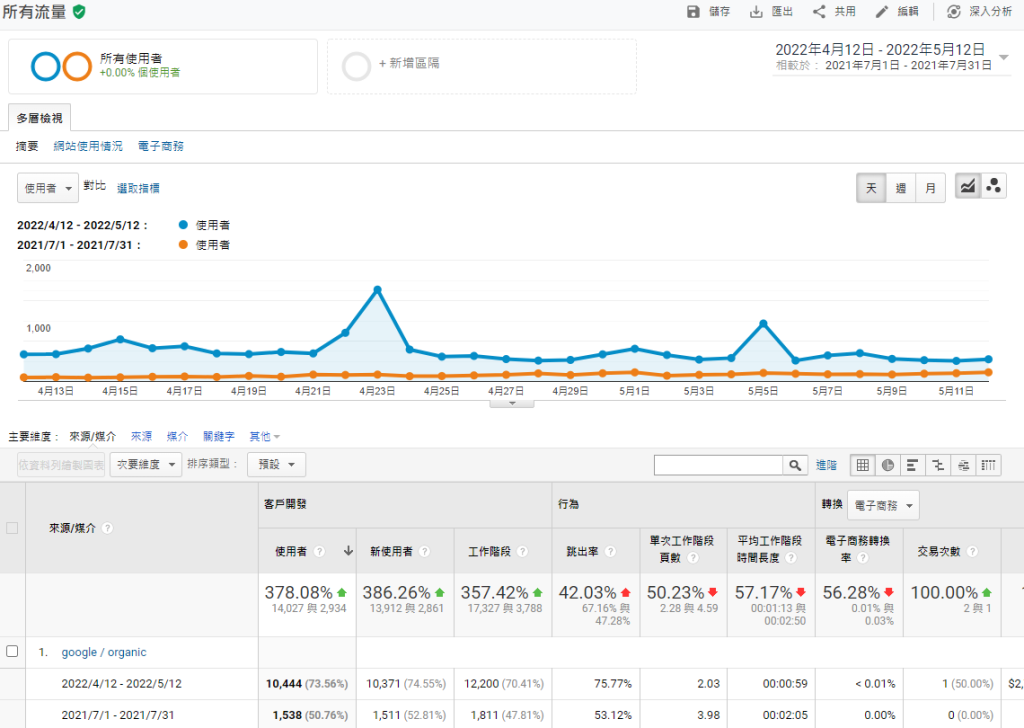Click the 匯出 export icon
This screenshot has width=1024, height=728.
click(x=757, y=12)
